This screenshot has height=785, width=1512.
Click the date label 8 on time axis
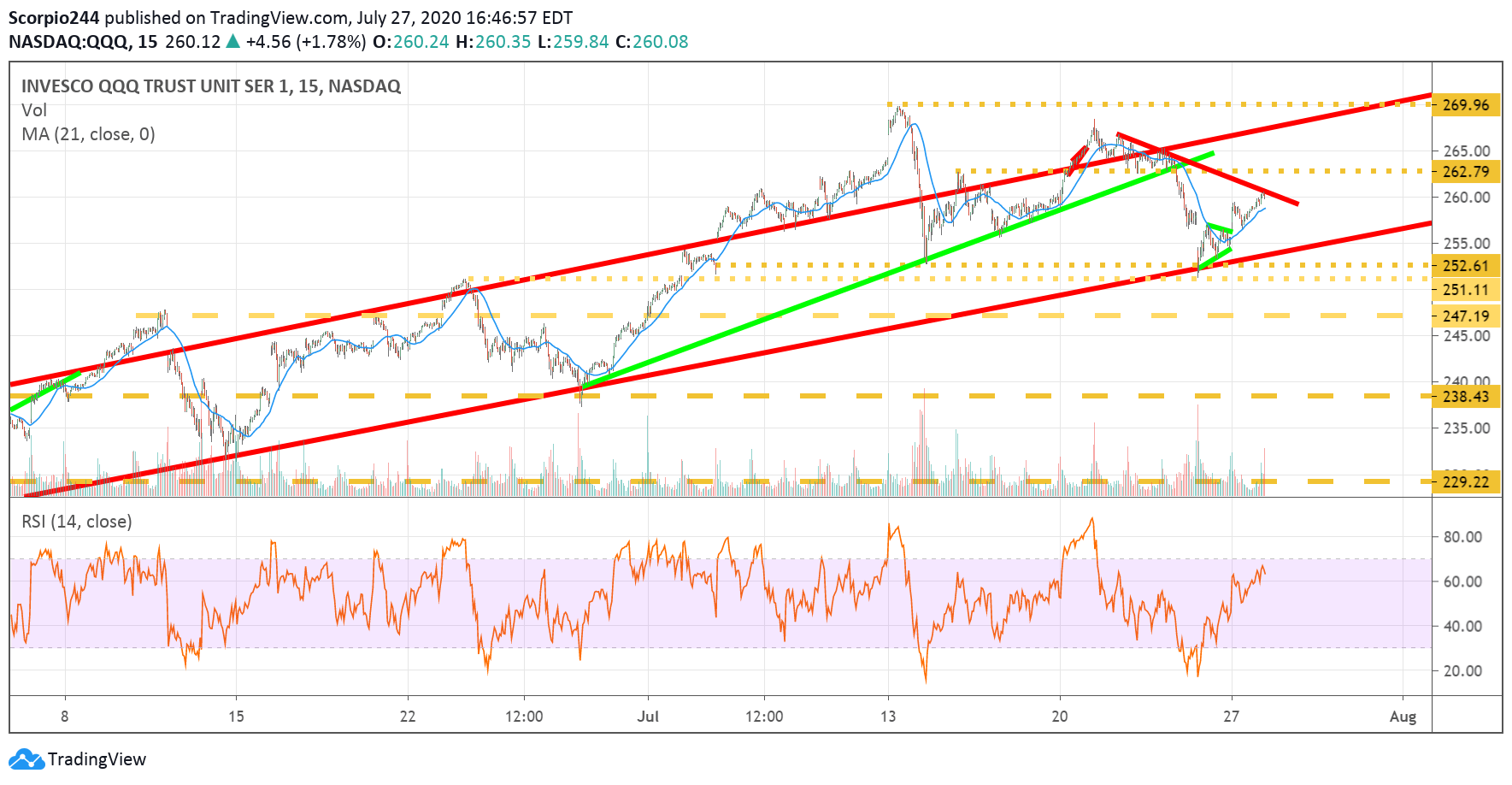(65, 716)
